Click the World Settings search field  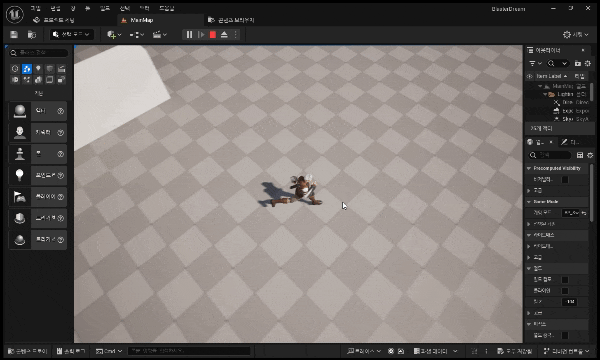coord(550,155)
